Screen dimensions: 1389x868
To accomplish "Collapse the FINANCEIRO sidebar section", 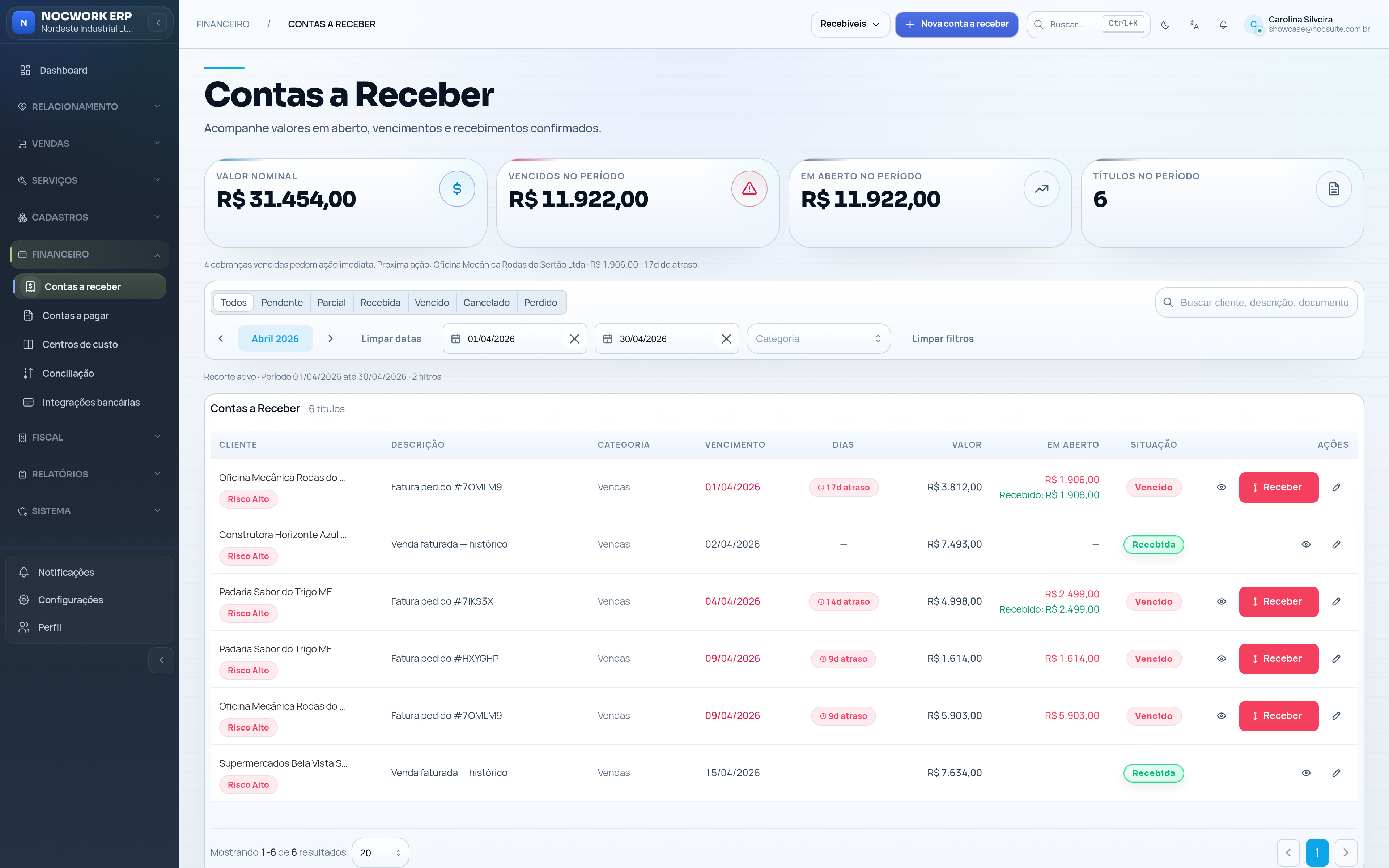I will pos(90,254).
